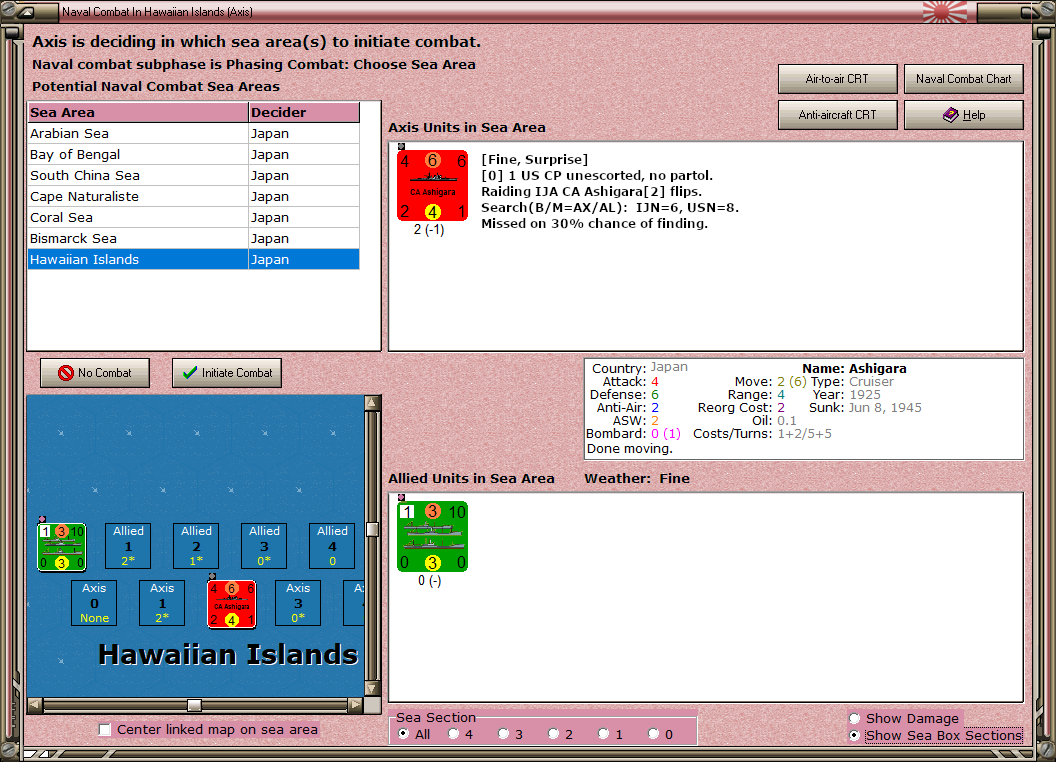Image resolution: width=1056 pixels, height=762 pixels.
Task: Click the Allied 2 sea box section
Action: click(196, 546)
